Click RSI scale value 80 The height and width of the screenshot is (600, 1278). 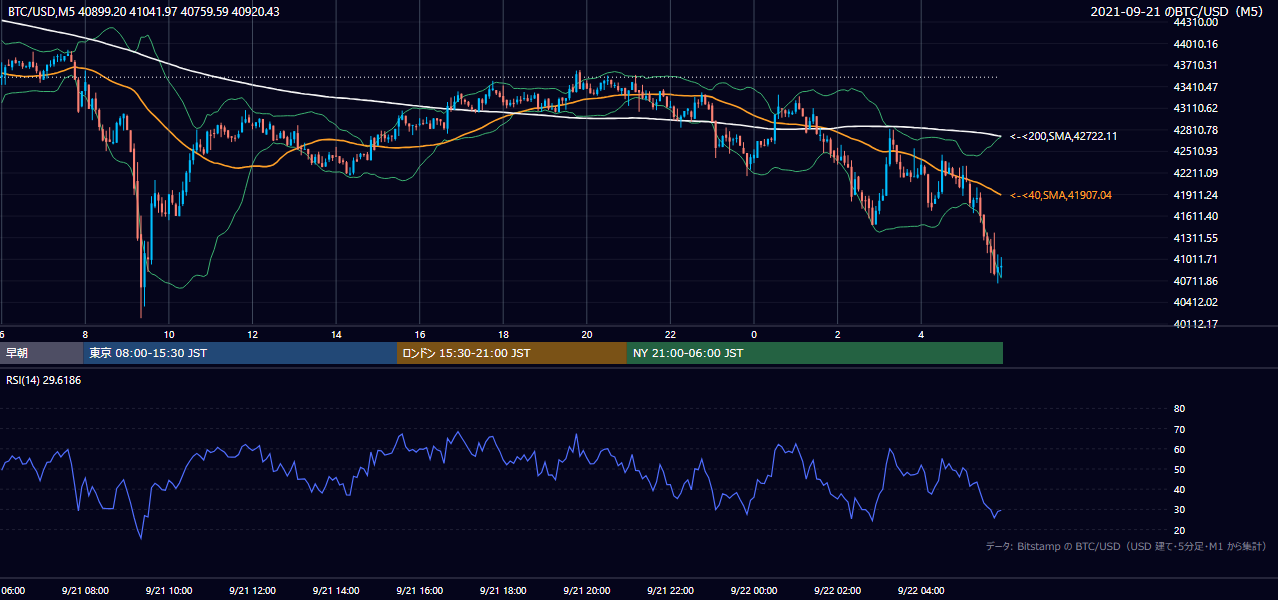pyautogui.click(x=1179, y=409)
